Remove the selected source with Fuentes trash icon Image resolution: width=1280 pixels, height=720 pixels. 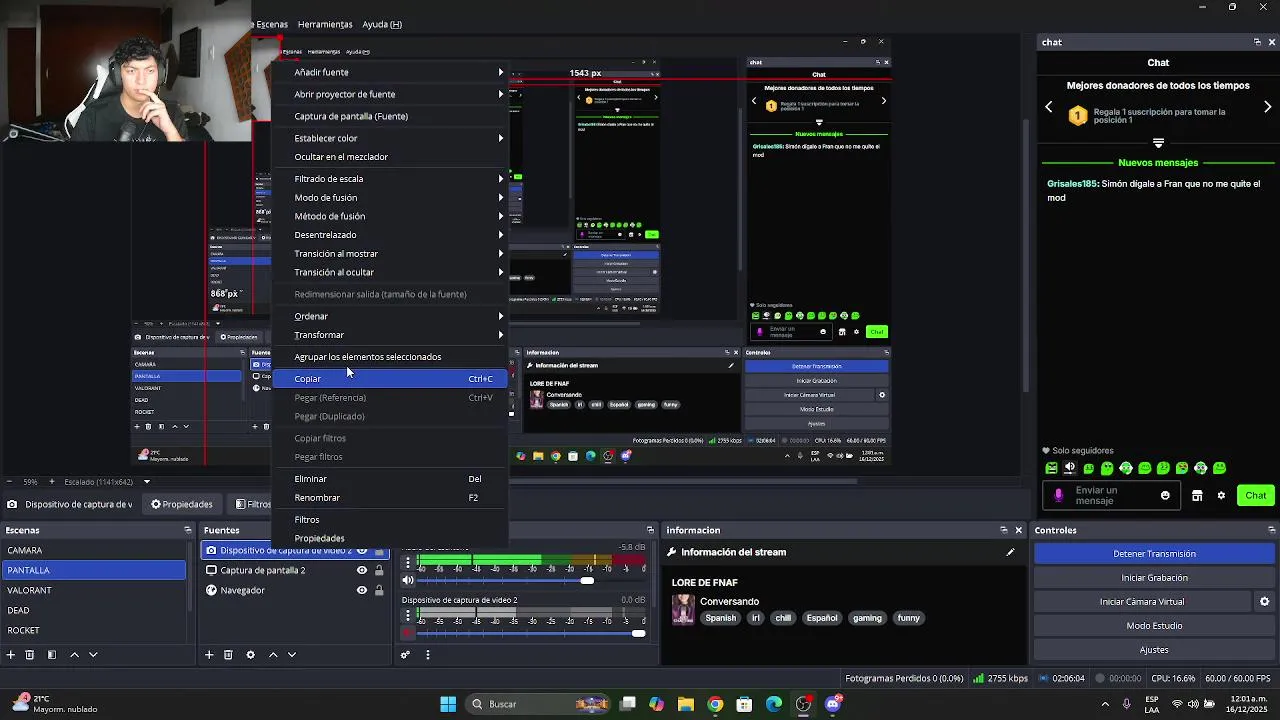pos(228,655)
